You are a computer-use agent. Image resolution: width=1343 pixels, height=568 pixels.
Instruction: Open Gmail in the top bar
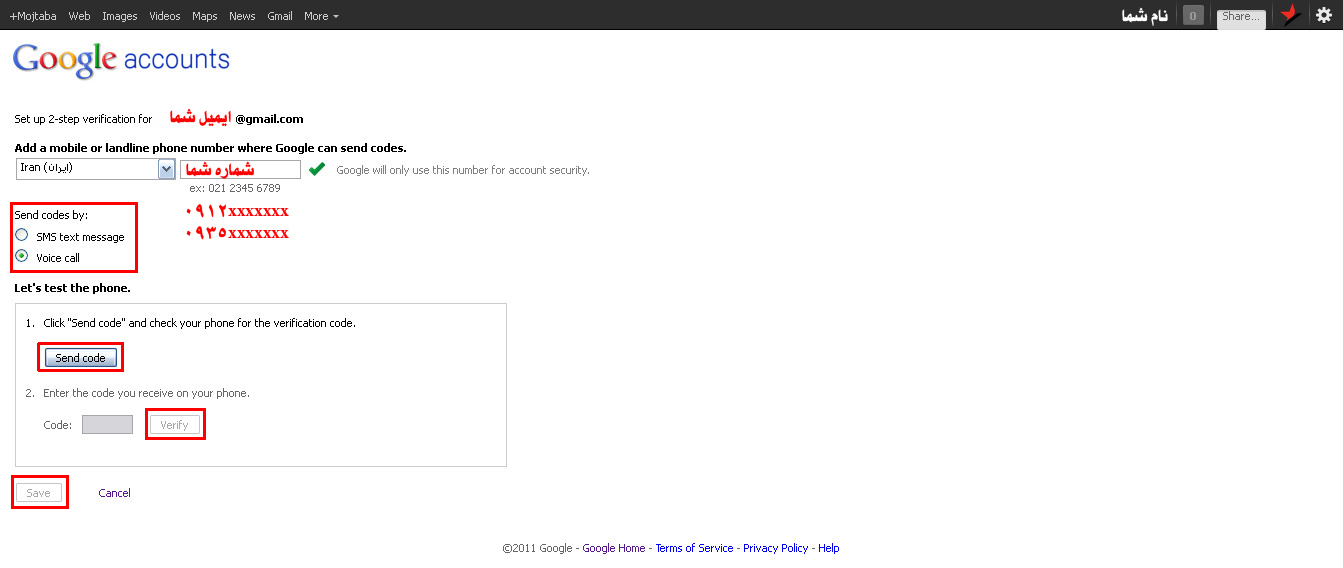(x=280, y=16)
